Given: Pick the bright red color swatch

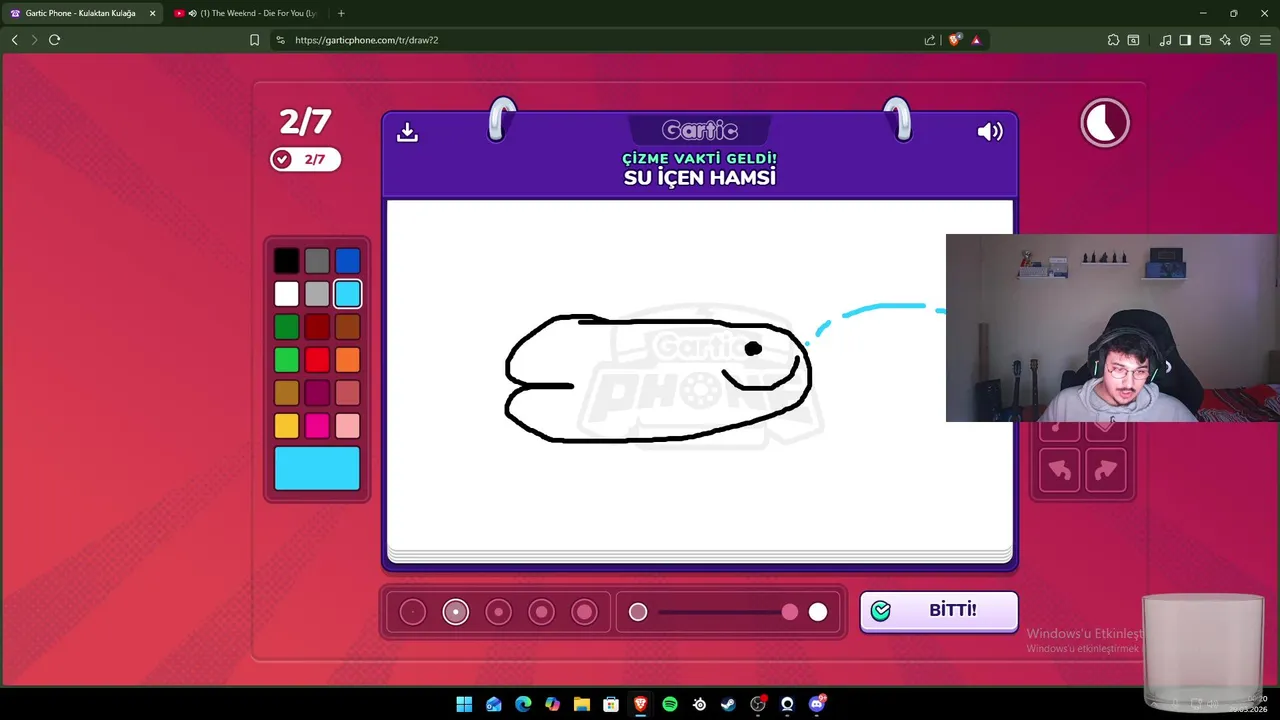Looking at the screenshot, I should (x=317, y=360).
